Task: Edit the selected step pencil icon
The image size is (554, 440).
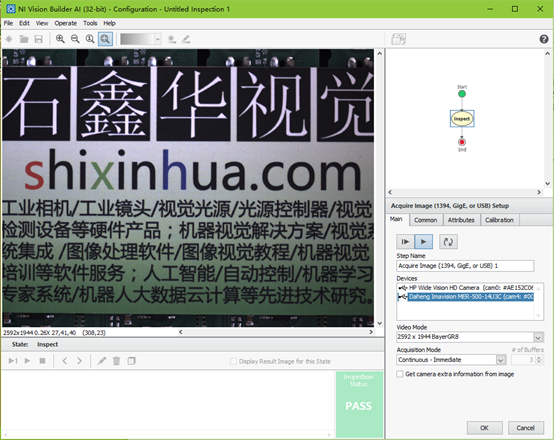Action: 102,361
